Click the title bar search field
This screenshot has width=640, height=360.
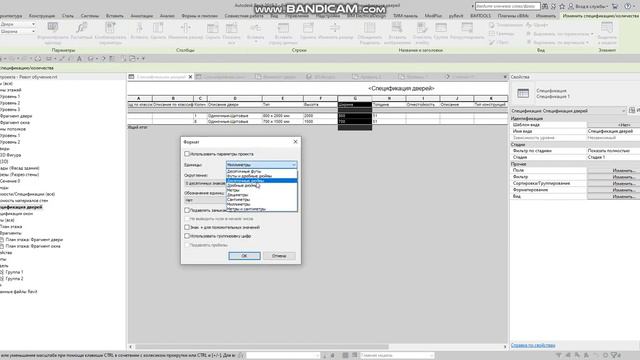click(507, 7)
